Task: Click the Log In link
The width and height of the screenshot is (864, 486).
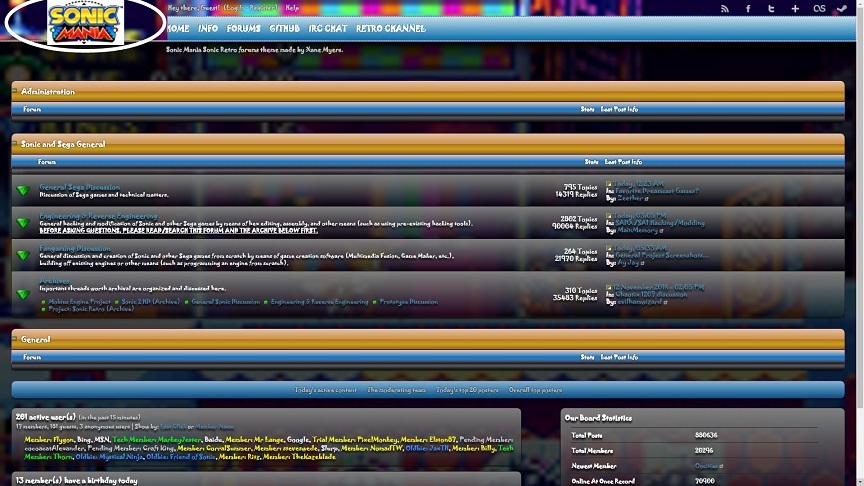Action: tap(234, 8)
